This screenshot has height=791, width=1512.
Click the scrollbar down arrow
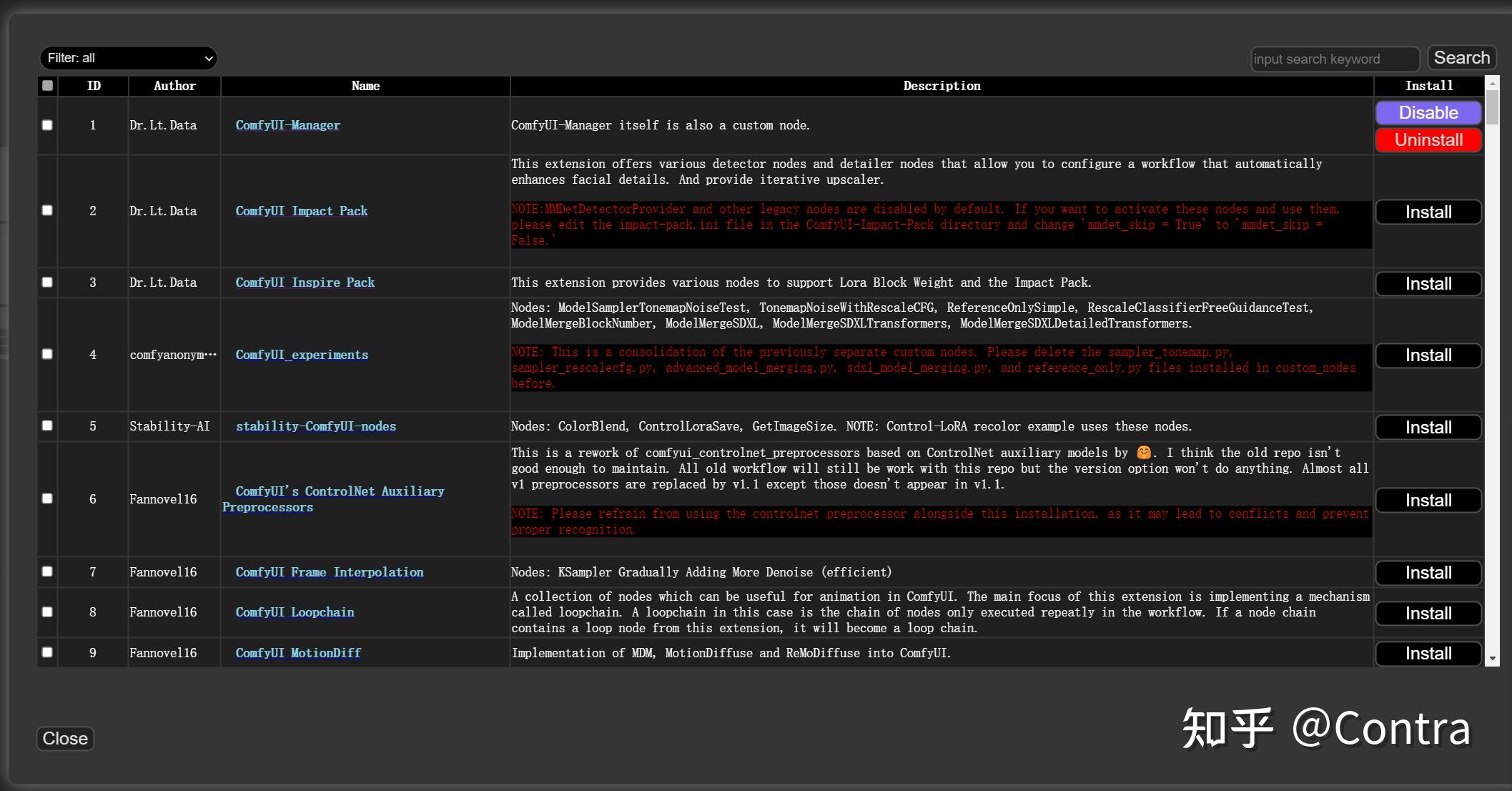1492,658
